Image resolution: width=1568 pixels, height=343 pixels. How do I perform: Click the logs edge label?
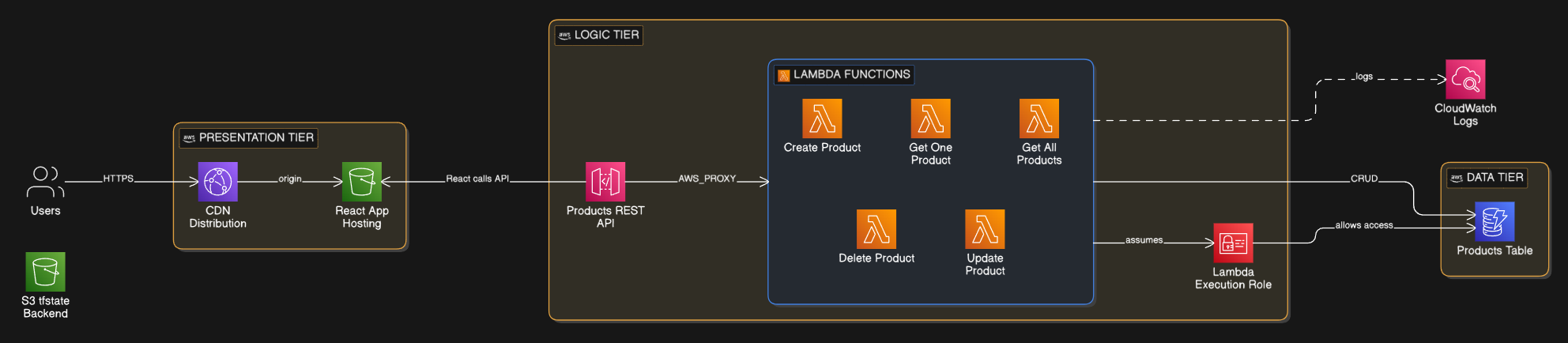(x=1364, y=77)
